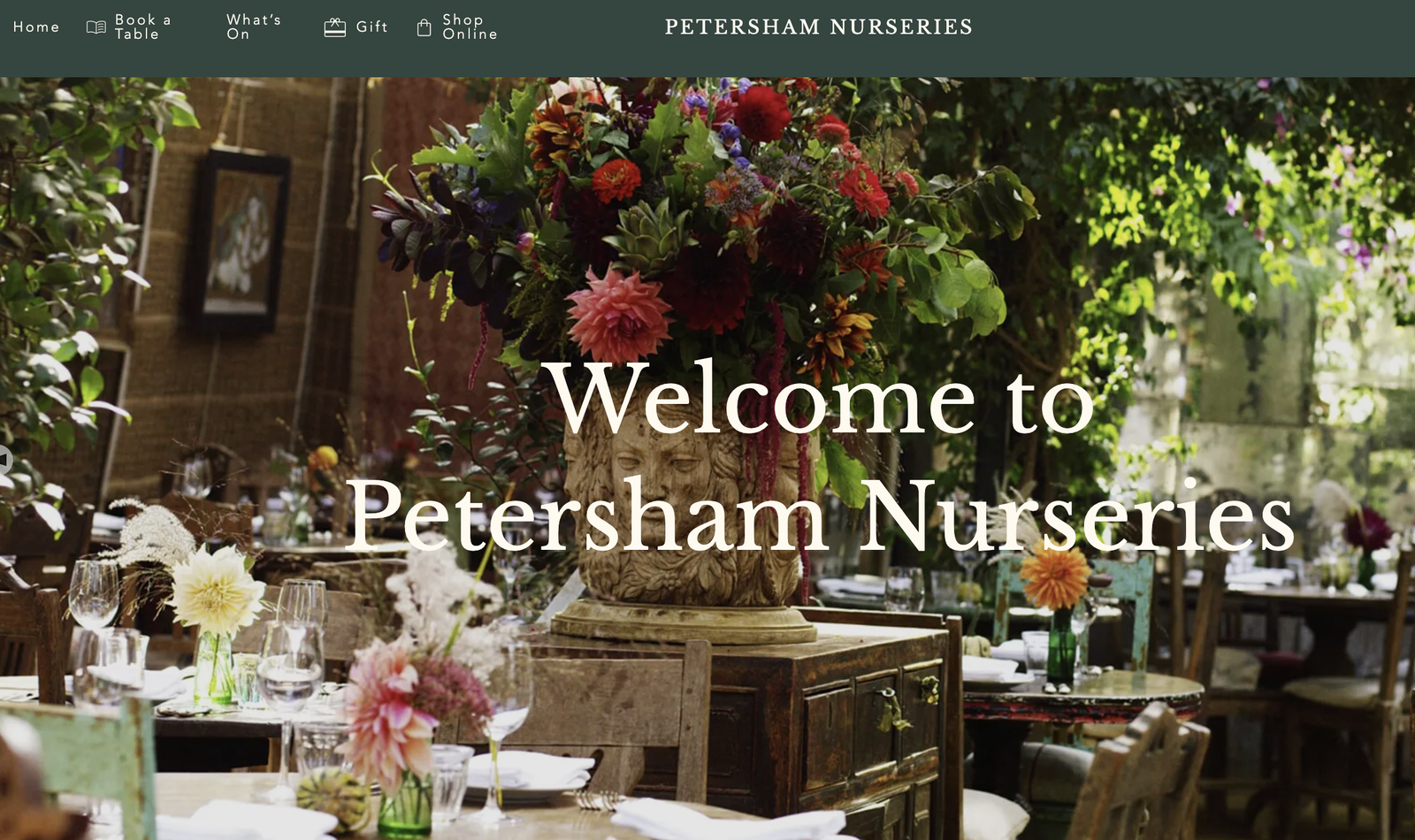Open the Gift text link
This screenshot has width=1415, height=840.
tap(371, 27)
